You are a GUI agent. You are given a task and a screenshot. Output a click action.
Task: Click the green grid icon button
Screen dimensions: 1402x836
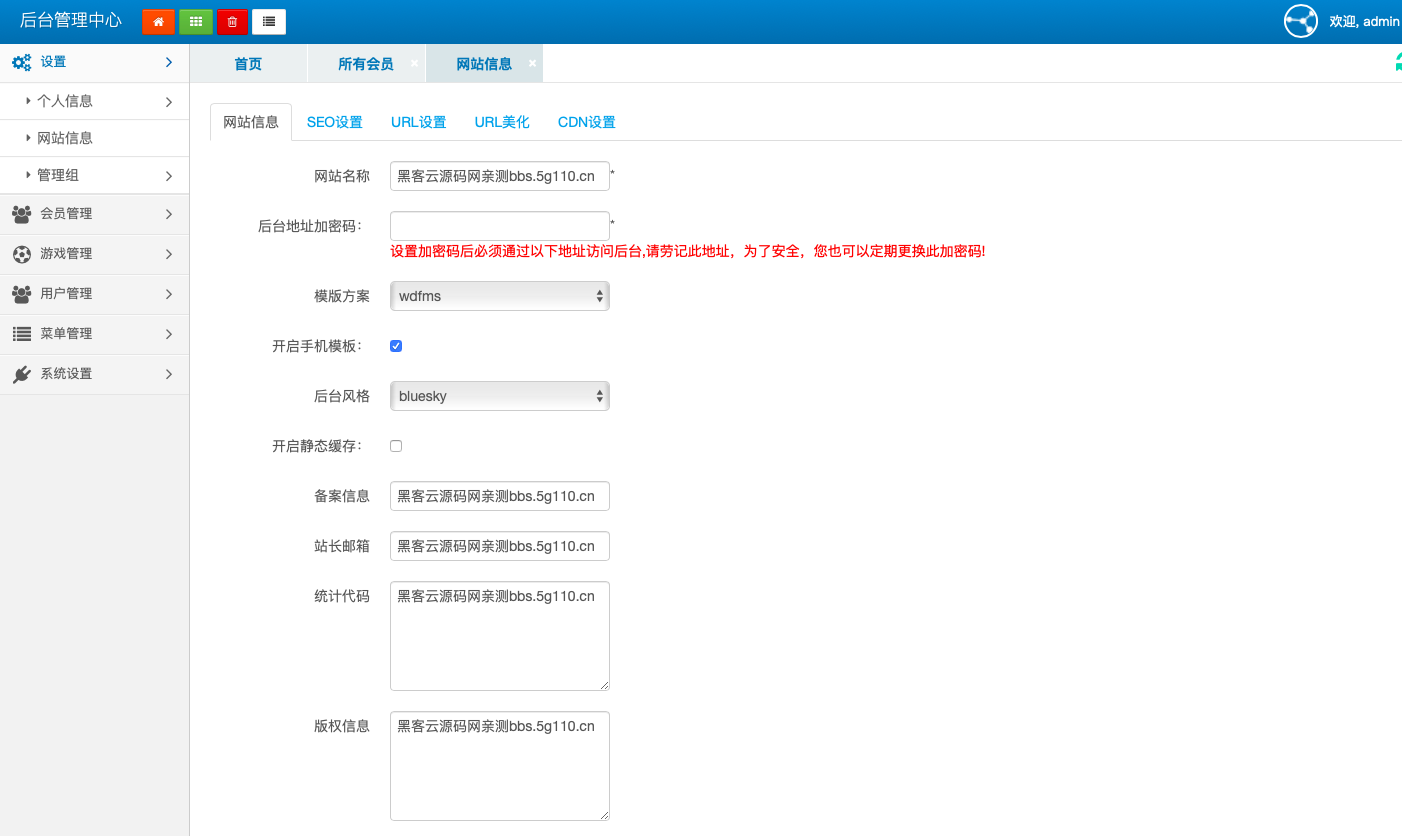[x=195, y=21]
